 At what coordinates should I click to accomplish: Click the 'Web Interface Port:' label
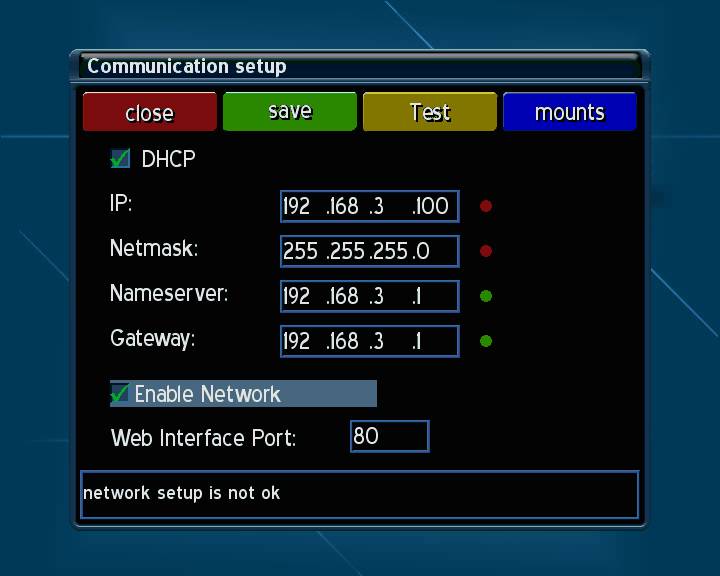pos(203,438)
